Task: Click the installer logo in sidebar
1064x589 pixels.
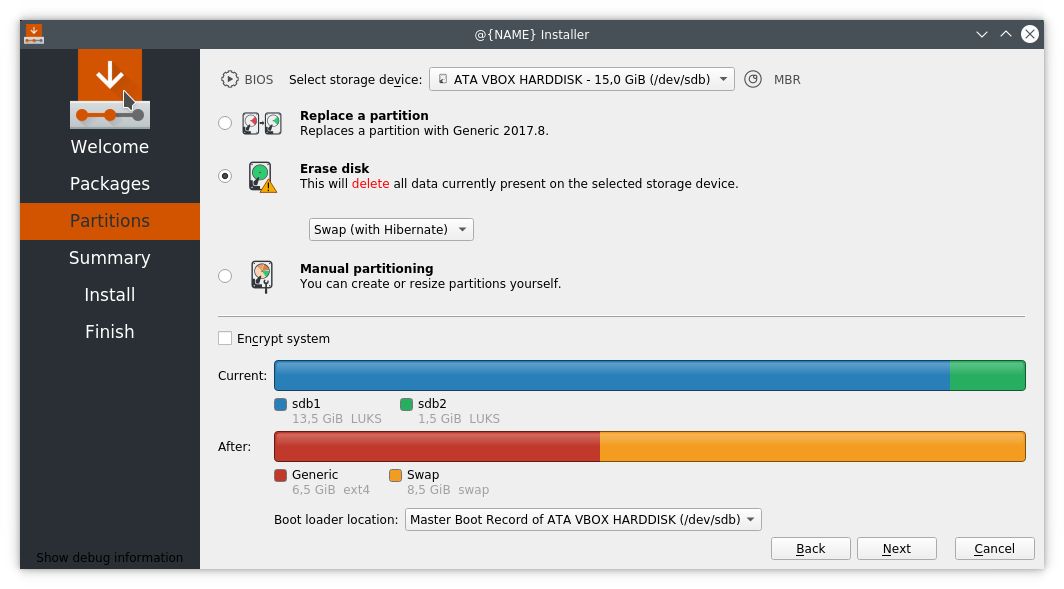Action: [x=110, y=89]
